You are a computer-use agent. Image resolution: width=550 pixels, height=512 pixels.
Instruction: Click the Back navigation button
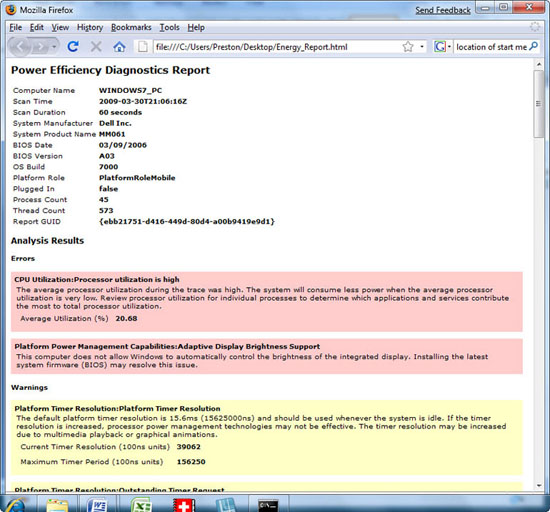20,47
